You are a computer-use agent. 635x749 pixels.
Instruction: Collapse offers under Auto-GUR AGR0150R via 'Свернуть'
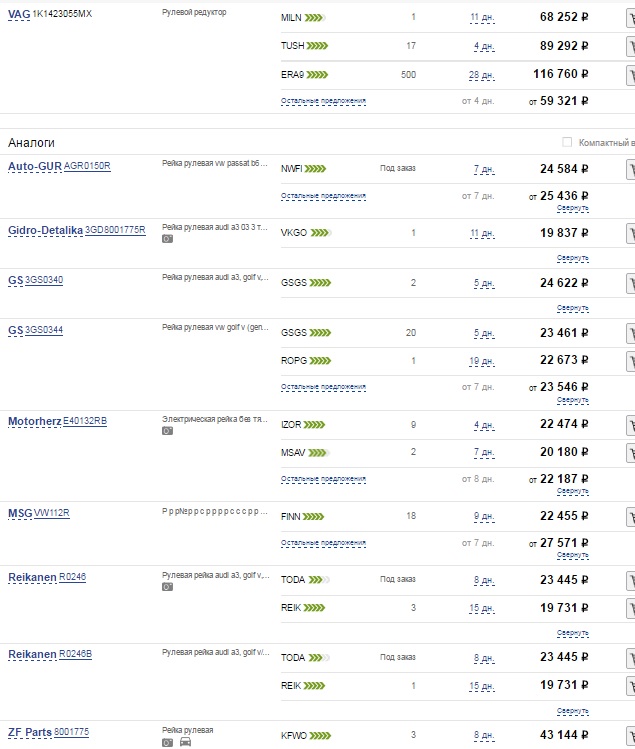click(x=572, y=208)
